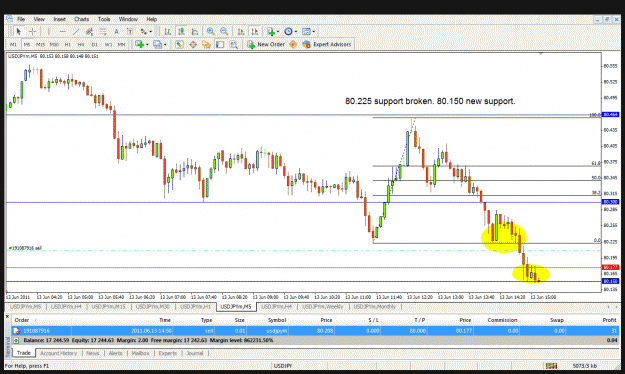The height and width of the screenshot is (374, 625).
Task: Click the Expert Advisors button
Action: pos(327,44)
